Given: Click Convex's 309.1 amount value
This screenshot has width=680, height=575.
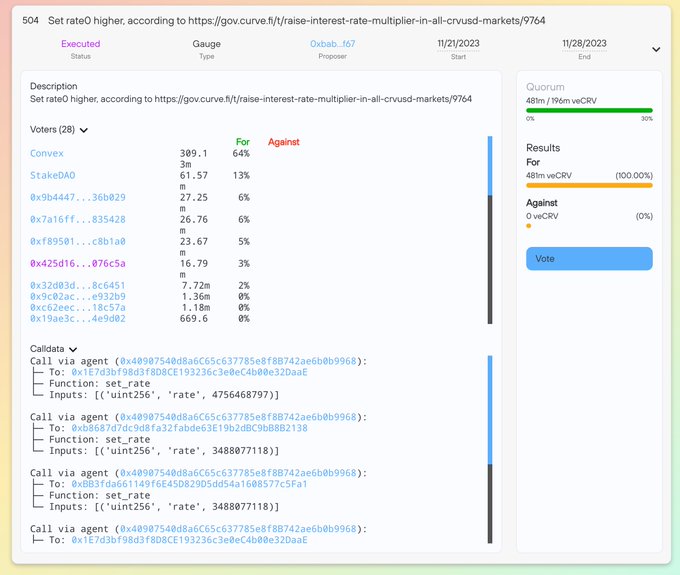Looking at the screenshot, I should pyautogui.click(x=194, y=154).
